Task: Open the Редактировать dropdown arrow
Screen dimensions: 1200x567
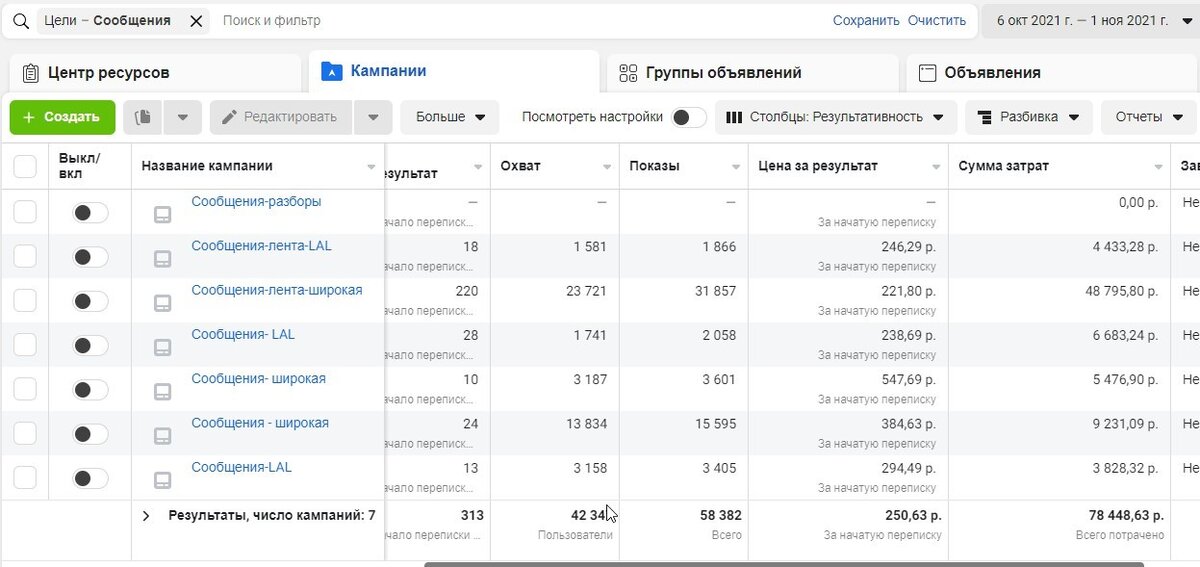Action: [373, 117]
